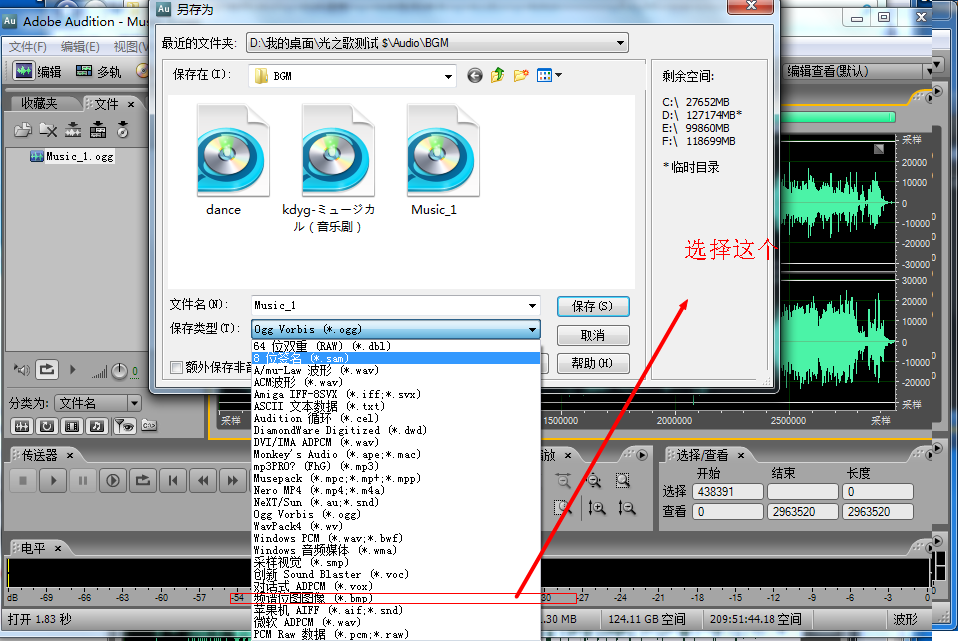Switch to Edit view in Audition toolbar
The image size is (958, 641).
pos(37,71)
